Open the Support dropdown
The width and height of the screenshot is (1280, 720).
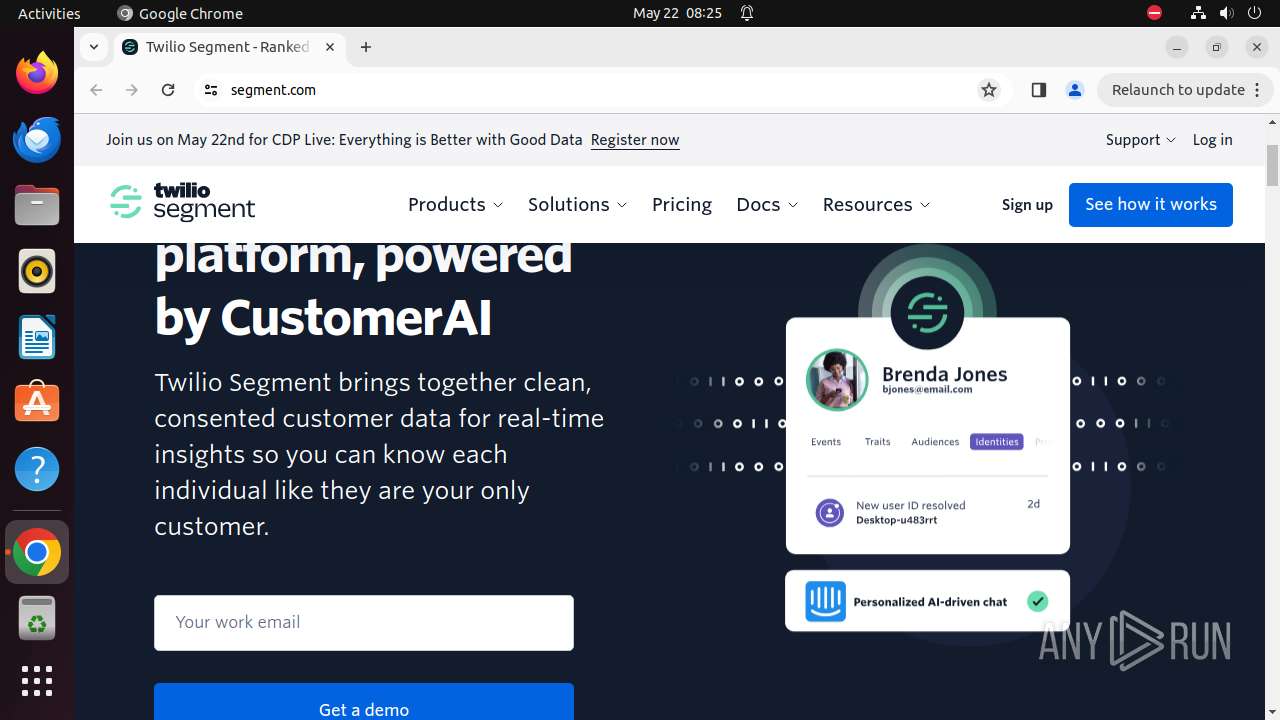point(1140,140)
